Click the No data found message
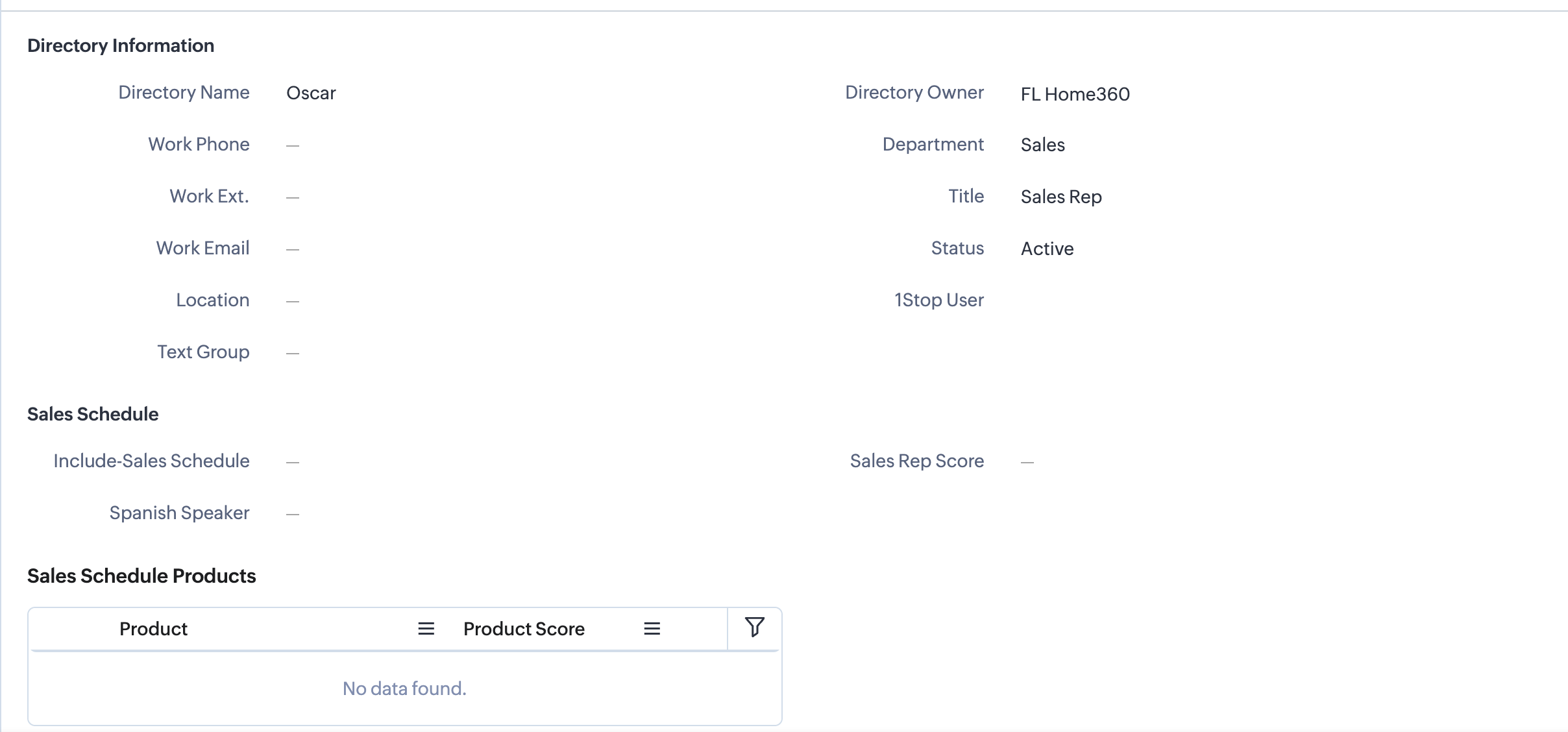 pyautogui.click(x=404, y=689)
